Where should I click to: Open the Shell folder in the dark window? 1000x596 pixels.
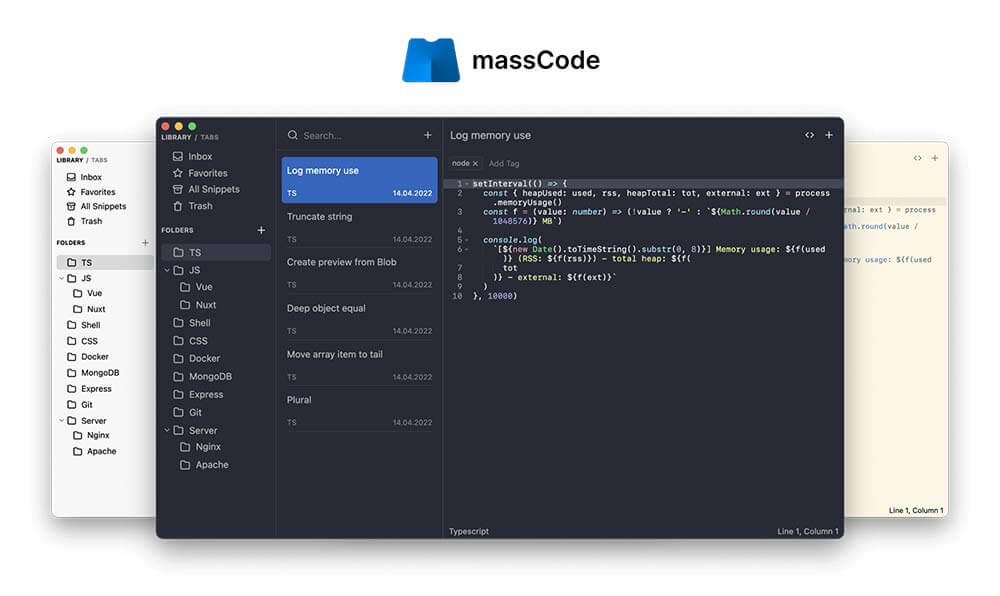coord(191,323)
